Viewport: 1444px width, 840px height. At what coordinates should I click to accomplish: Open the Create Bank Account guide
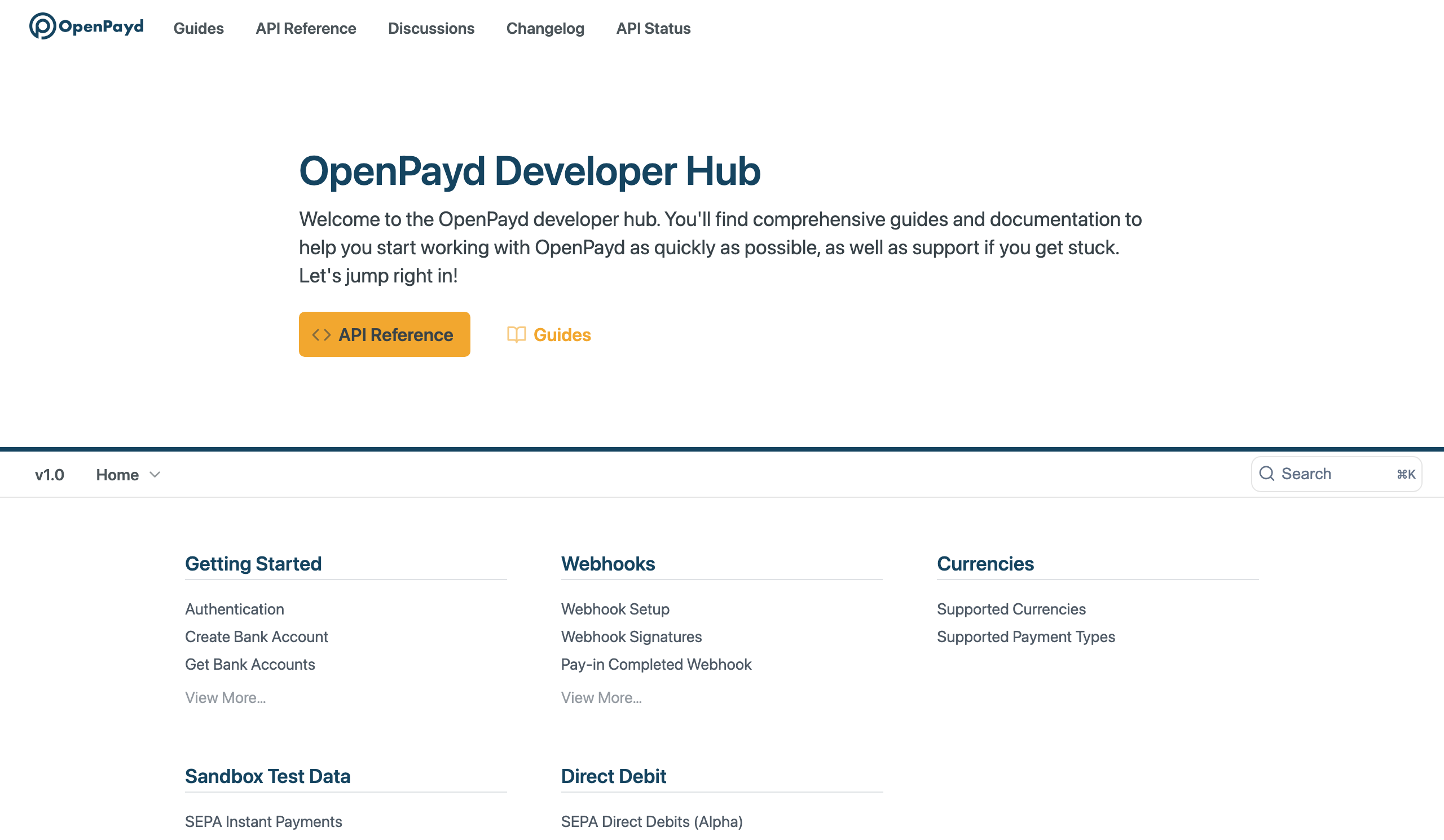(256, 637)
